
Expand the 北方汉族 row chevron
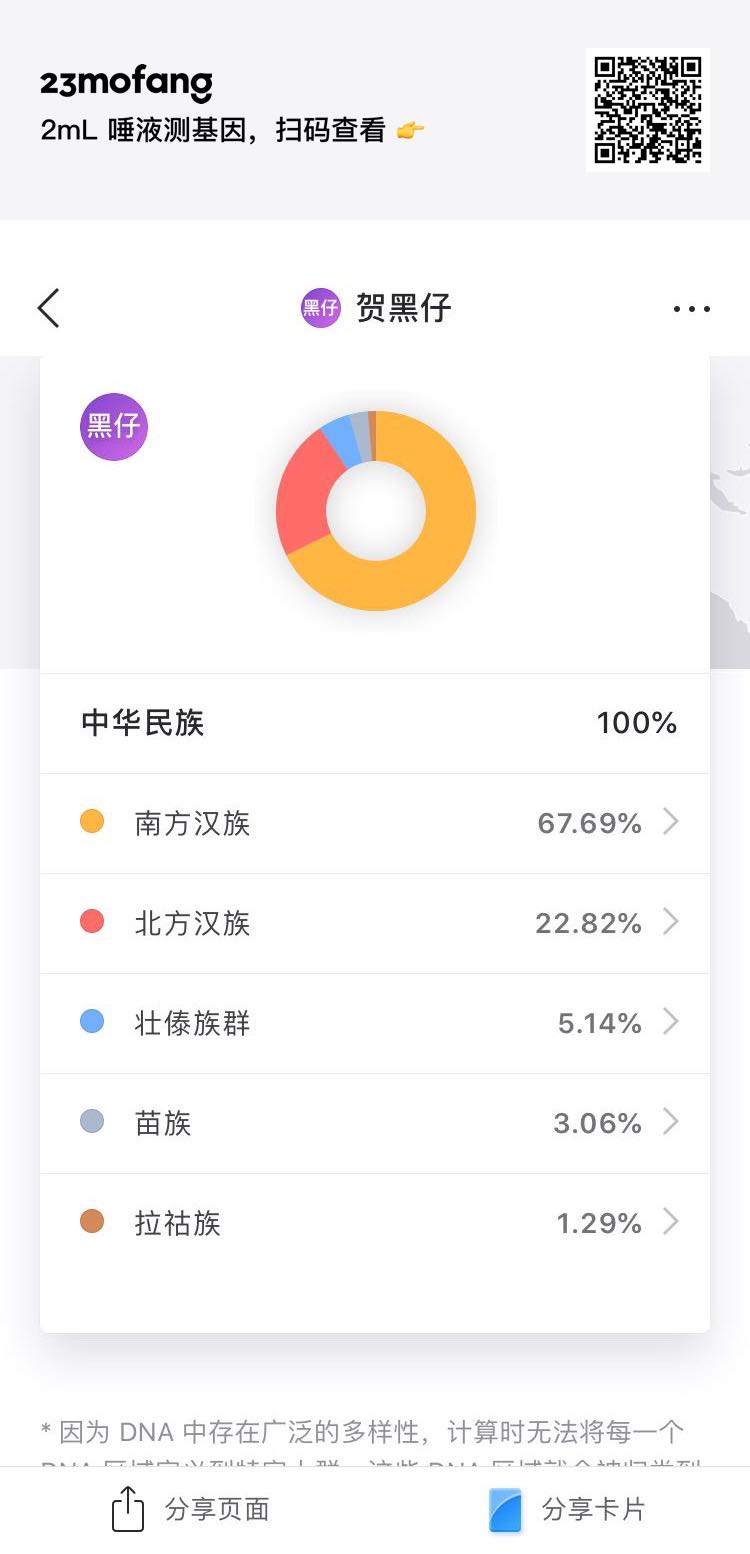[671, 922]
